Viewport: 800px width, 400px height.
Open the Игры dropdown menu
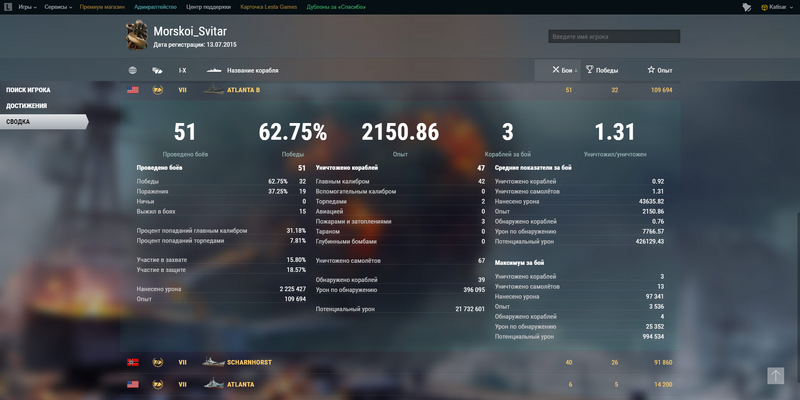click(27, 7)
